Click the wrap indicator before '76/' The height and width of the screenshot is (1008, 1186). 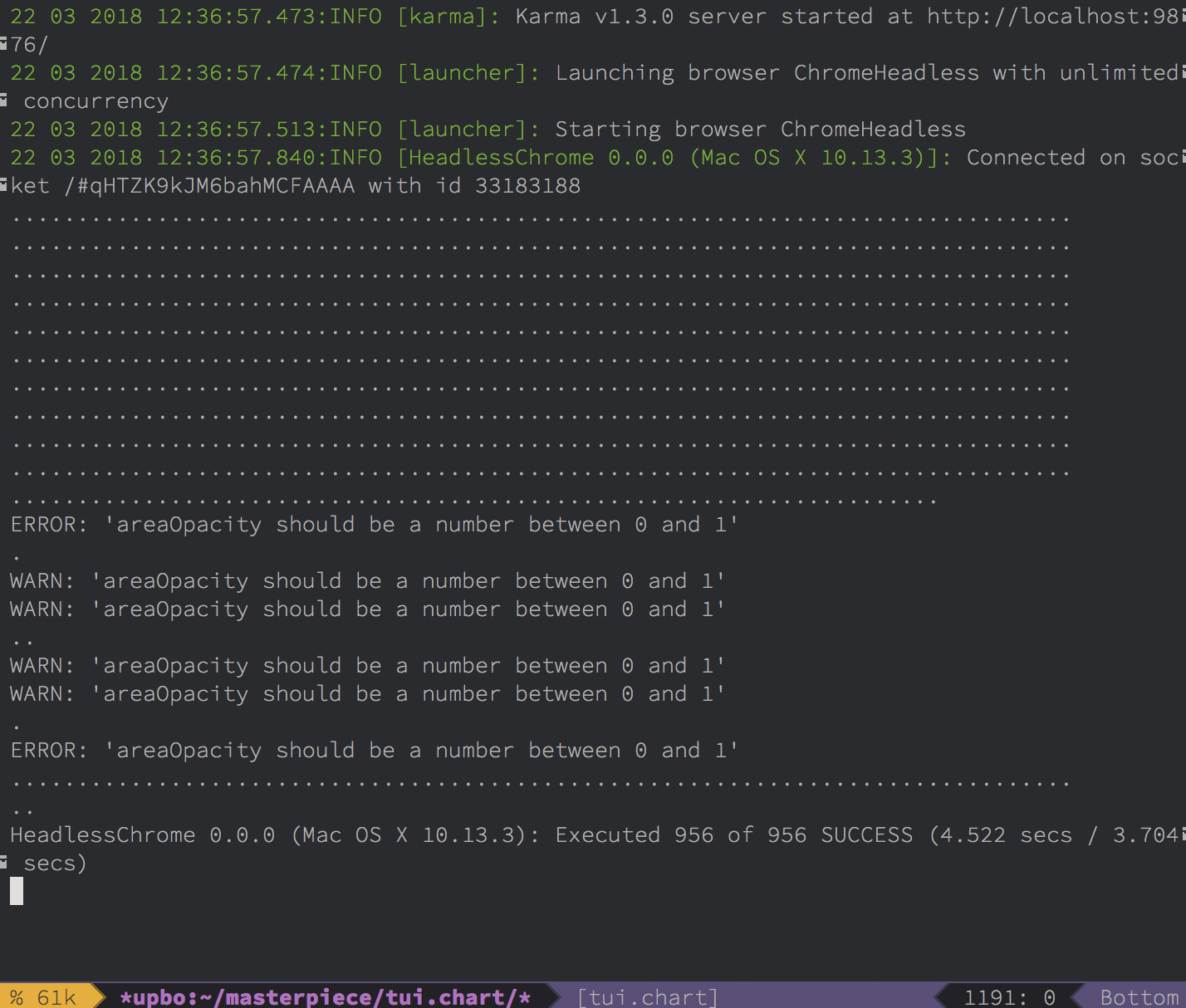[4, 43]
